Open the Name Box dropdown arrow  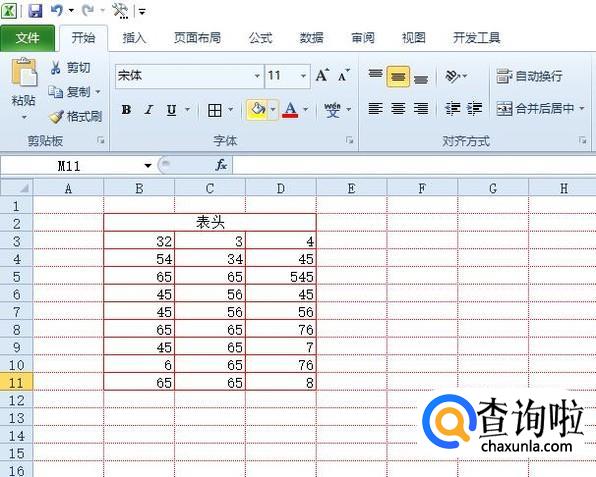click(x=147, y=165)
